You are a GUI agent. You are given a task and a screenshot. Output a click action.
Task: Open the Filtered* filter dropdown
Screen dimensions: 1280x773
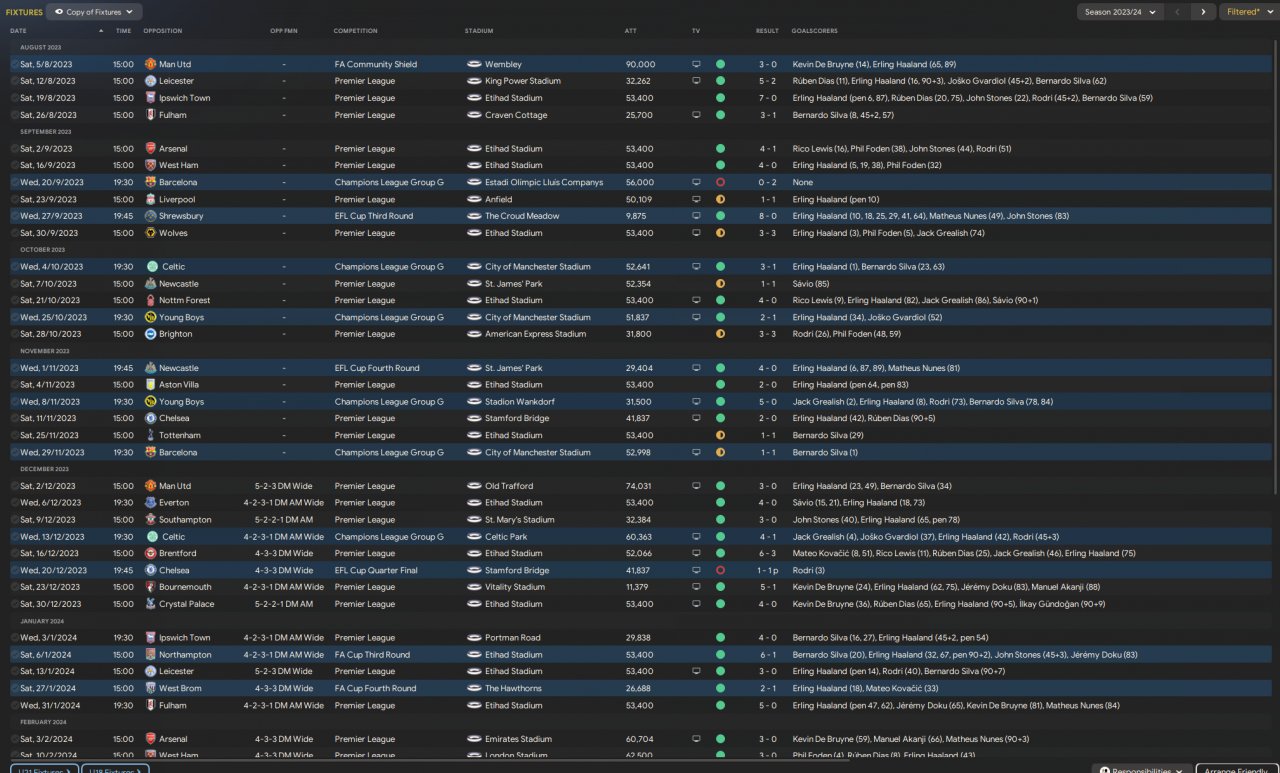click(1249, 12)
